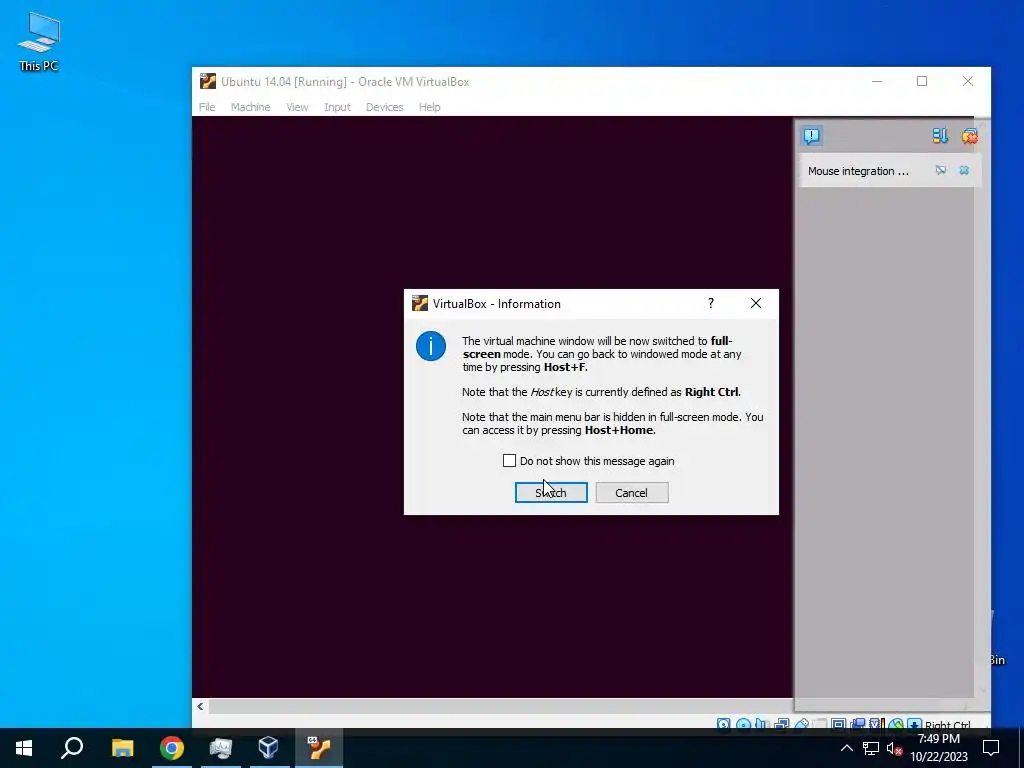This screenshot has width=1024, height=768.
Task: Open the Help menu
Action: tap(430, 107)
